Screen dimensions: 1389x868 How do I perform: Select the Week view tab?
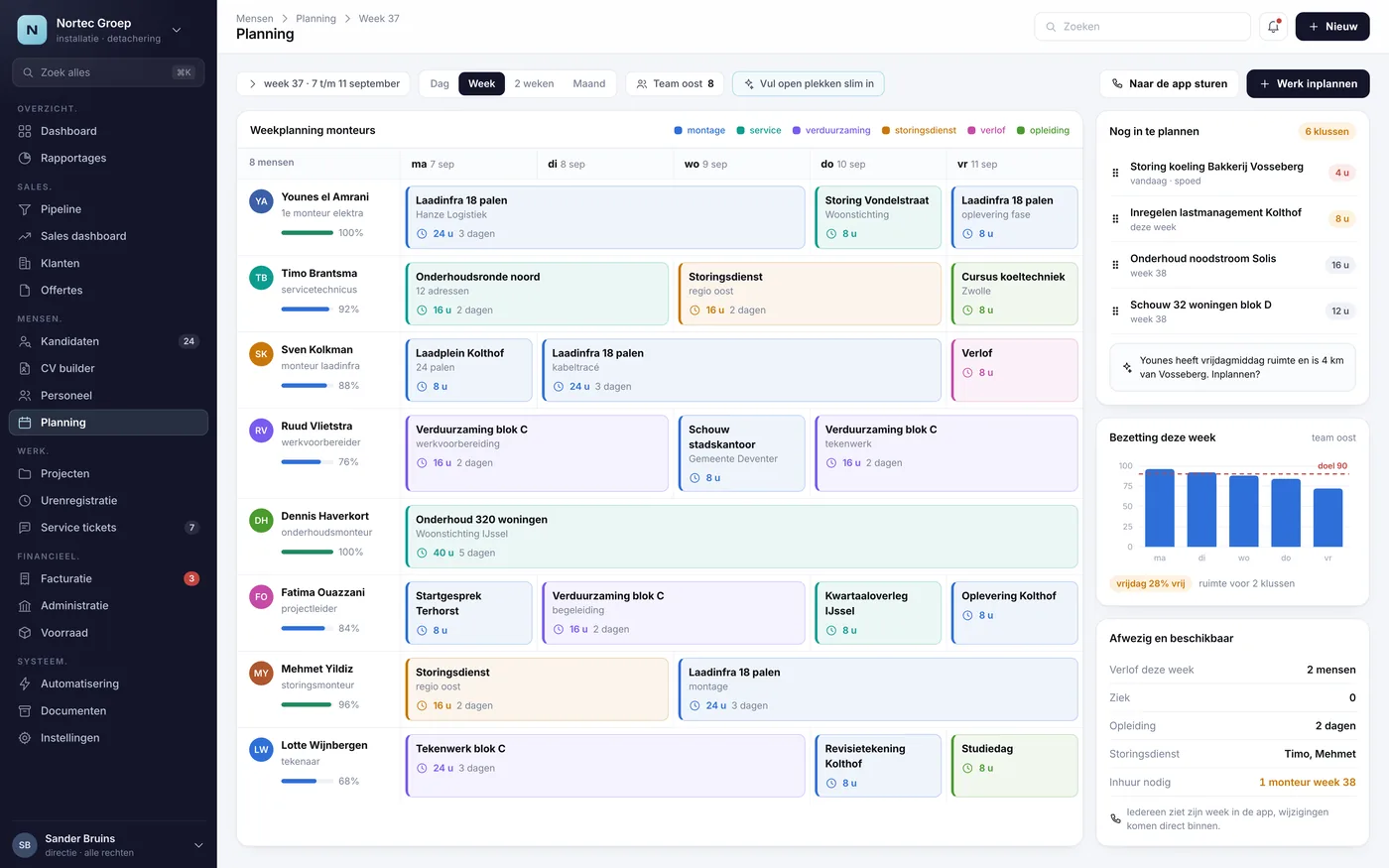tap(481, 83)
